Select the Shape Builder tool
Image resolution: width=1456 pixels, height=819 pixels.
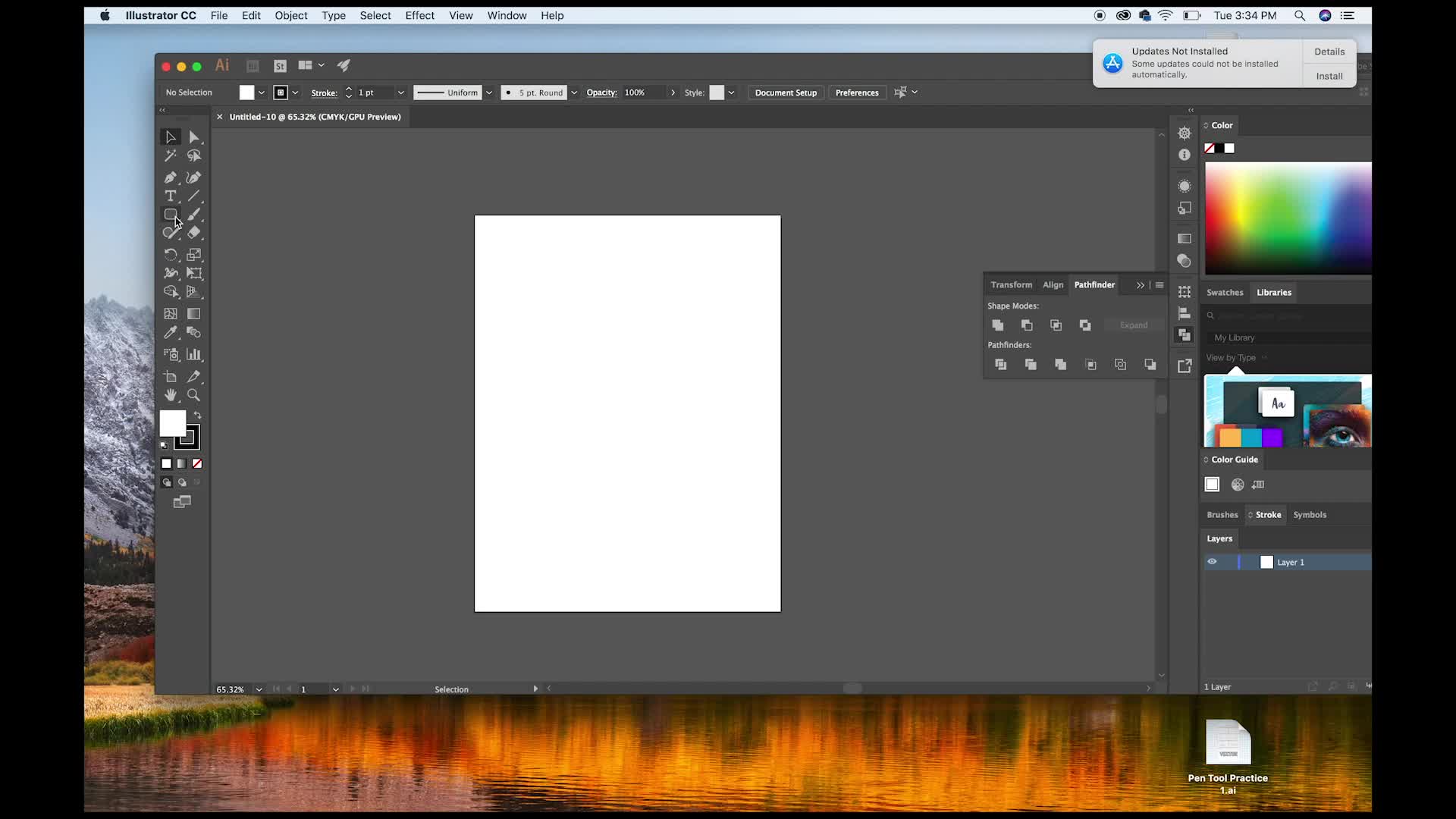171,292
